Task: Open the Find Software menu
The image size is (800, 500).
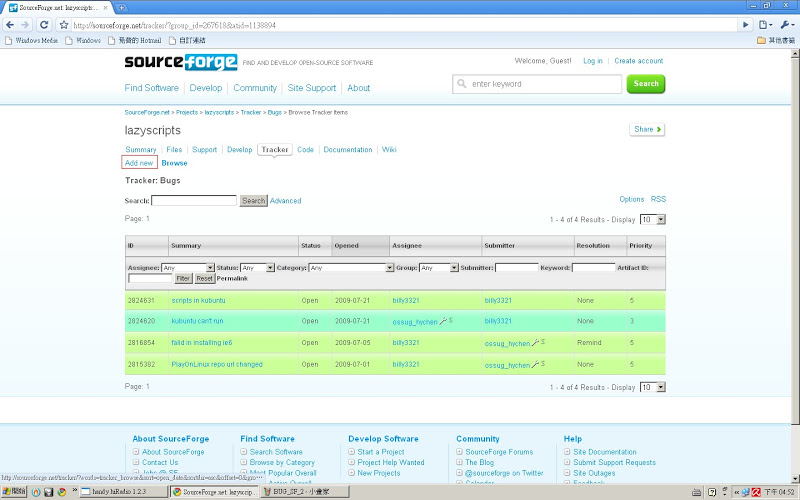Action: pyautogui.click(x=152, y=88)
